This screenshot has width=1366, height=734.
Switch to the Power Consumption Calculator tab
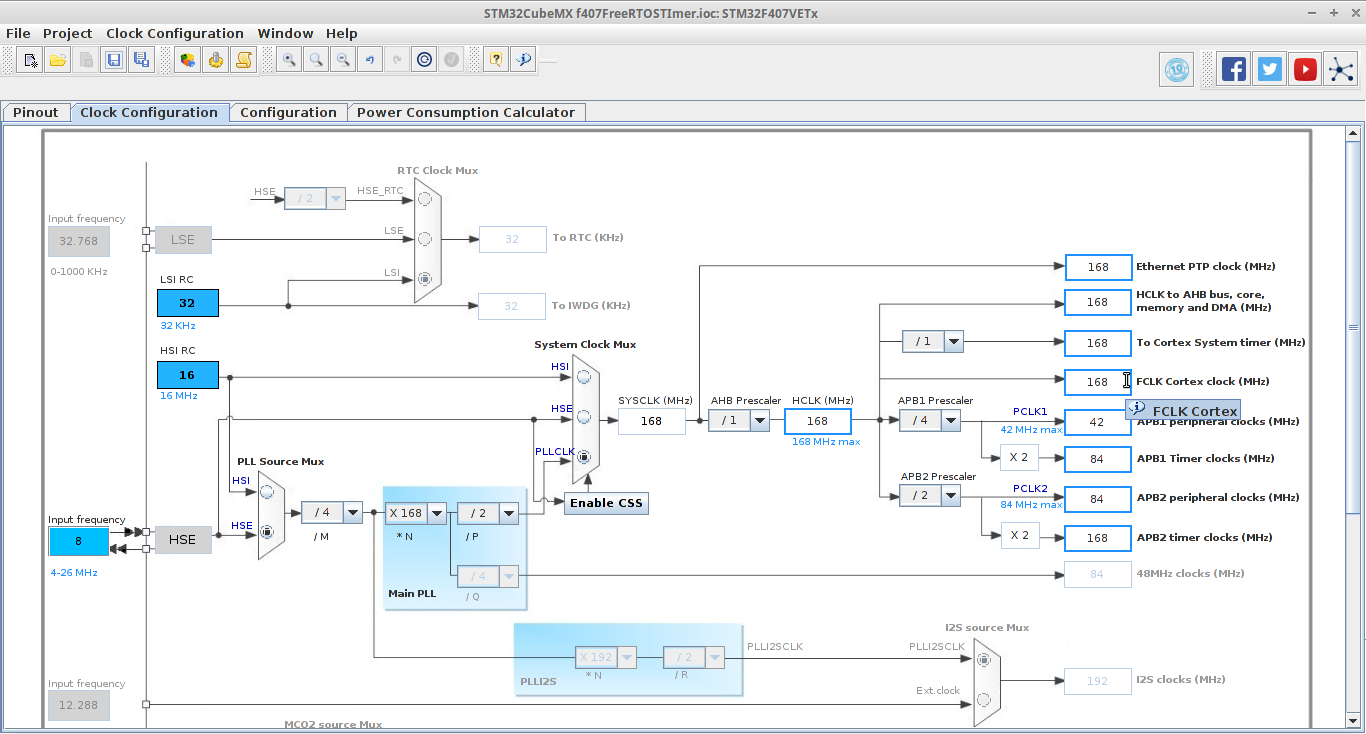(466, 112)
